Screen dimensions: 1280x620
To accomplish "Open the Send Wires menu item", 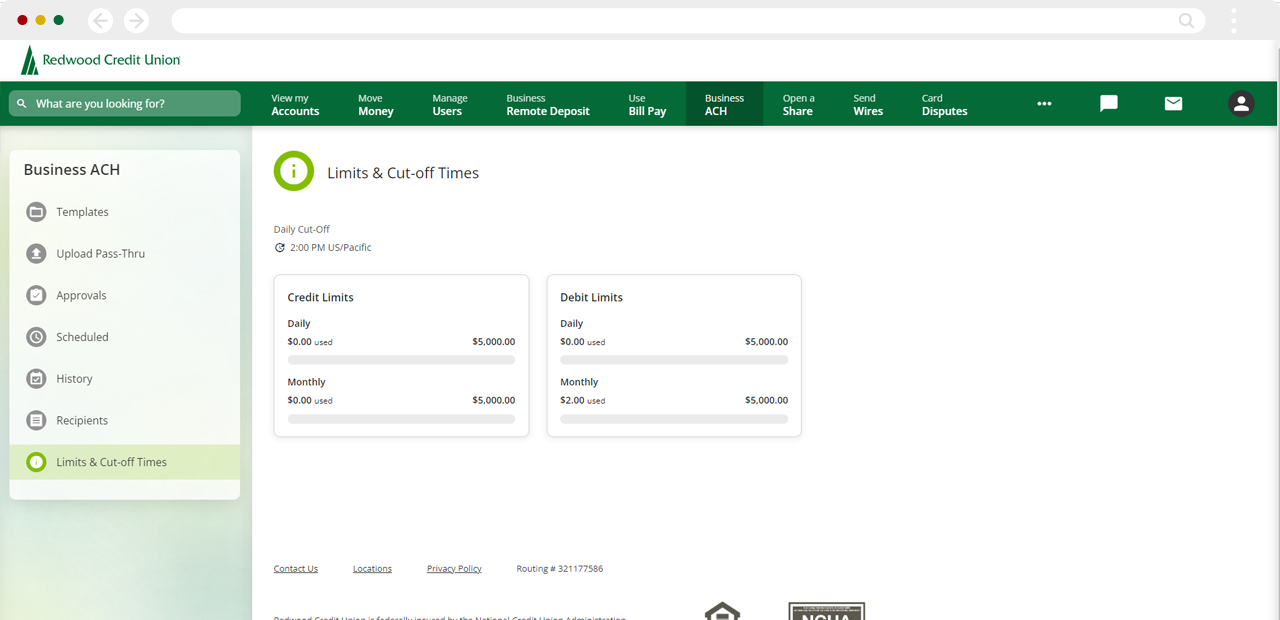I will pyautogui.click(x=868, y=105).
